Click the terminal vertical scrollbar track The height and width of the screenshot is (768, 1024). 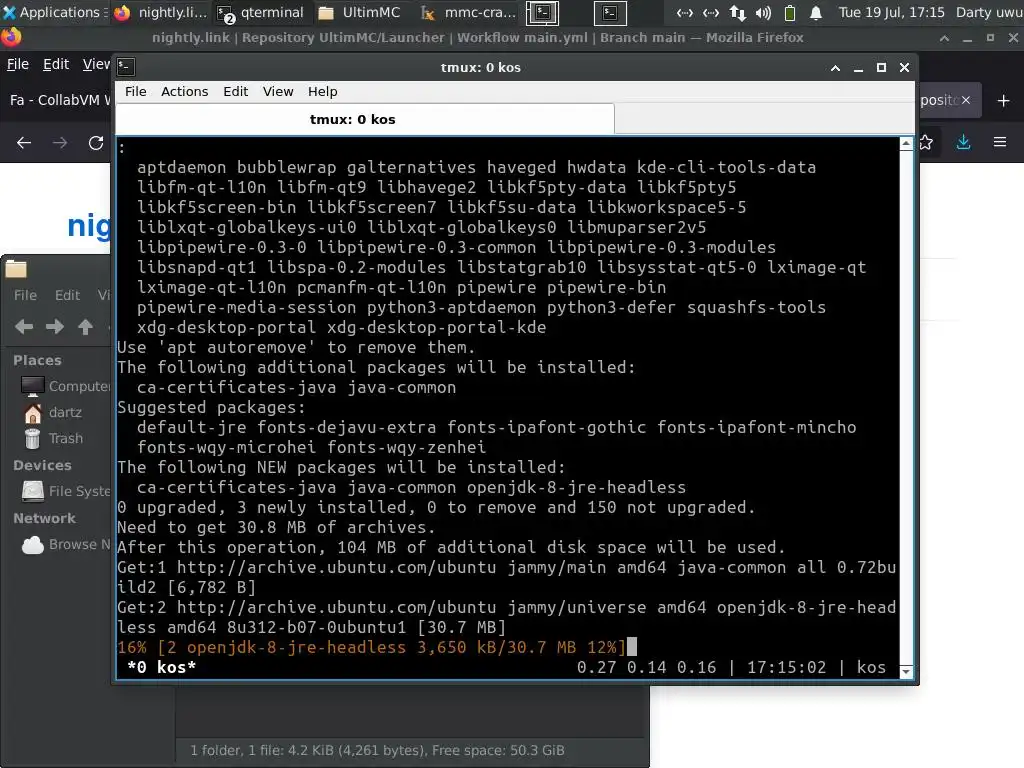click(906, 408)
